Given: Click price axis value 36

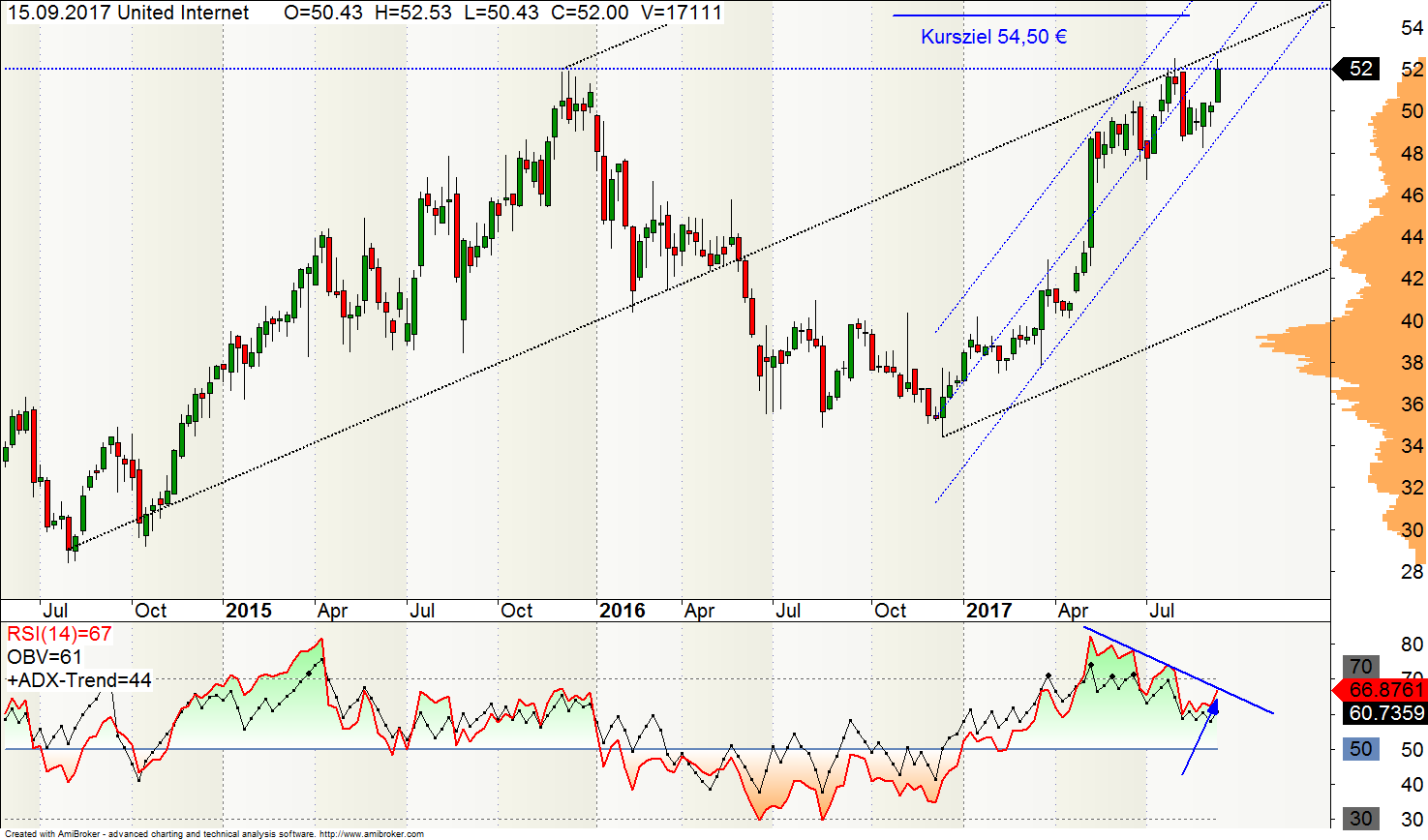Looking at the screenshot, I should (x=1412, y=405).
